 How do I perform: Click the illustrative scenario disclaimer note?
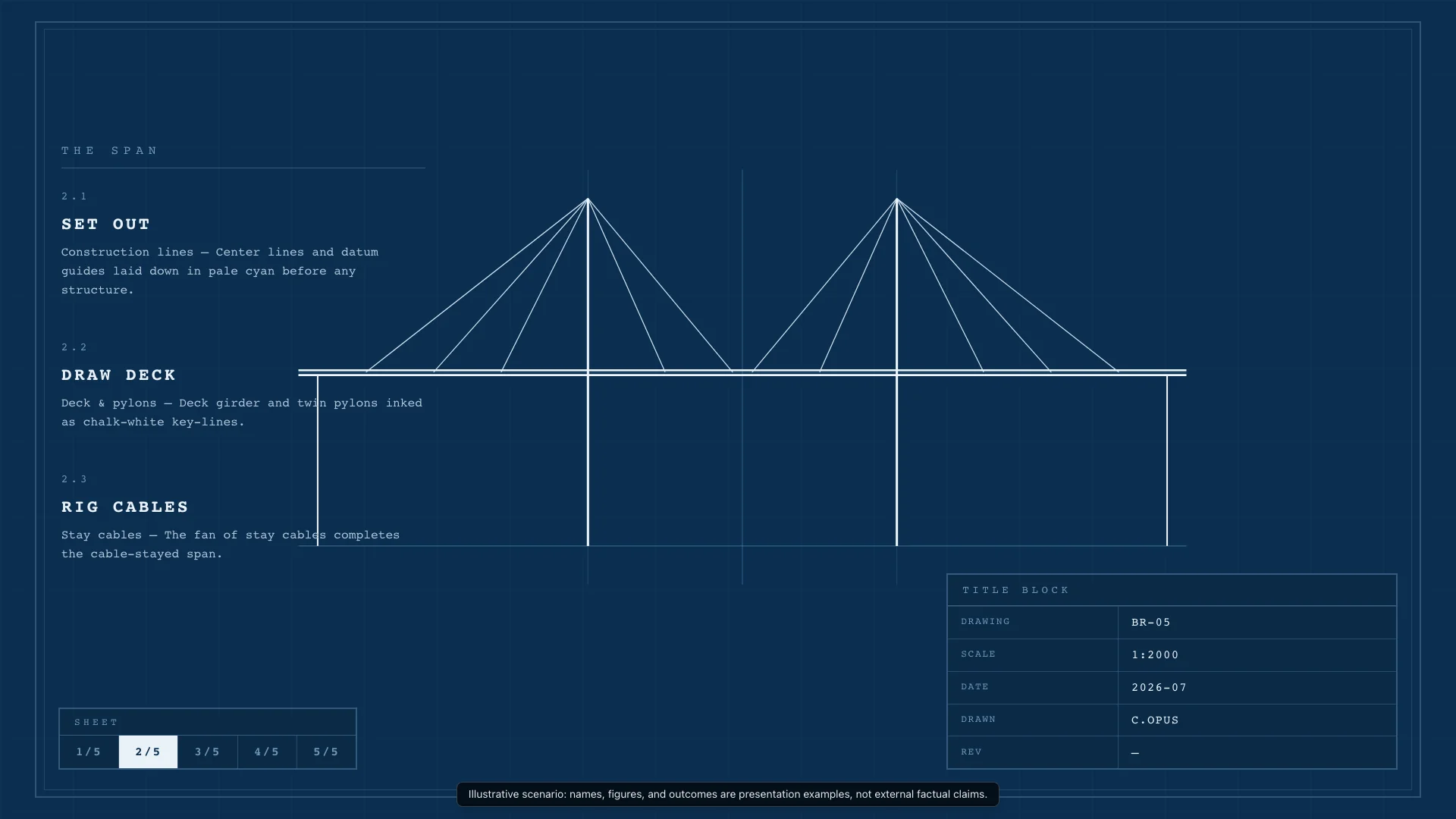pos(727,795)
